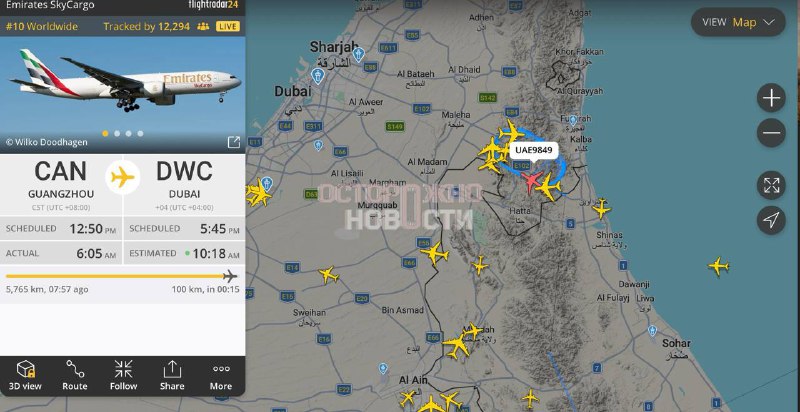Follow the selected aircraft

[123, 375]
